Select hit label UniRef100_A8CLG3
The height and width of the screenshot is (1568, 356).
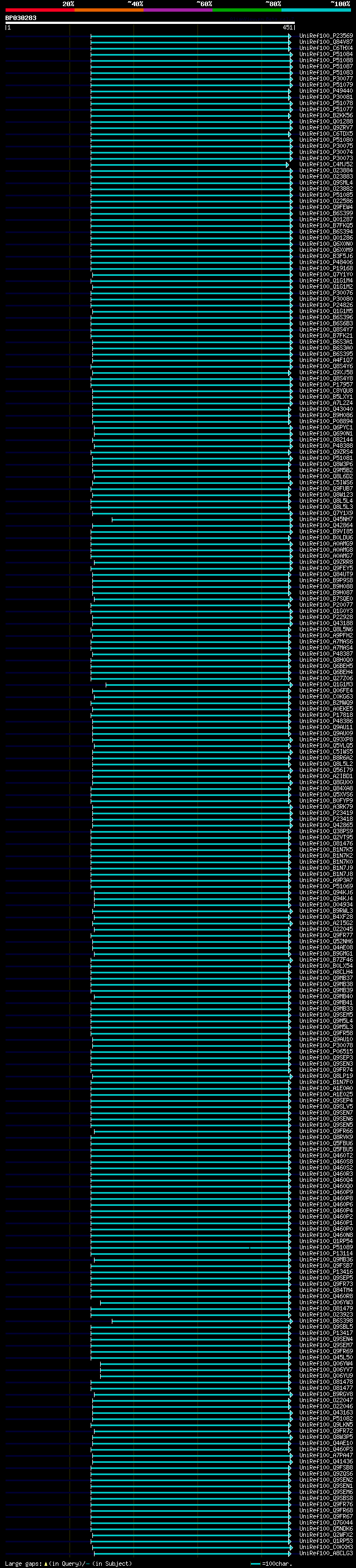click(326, 1553)
